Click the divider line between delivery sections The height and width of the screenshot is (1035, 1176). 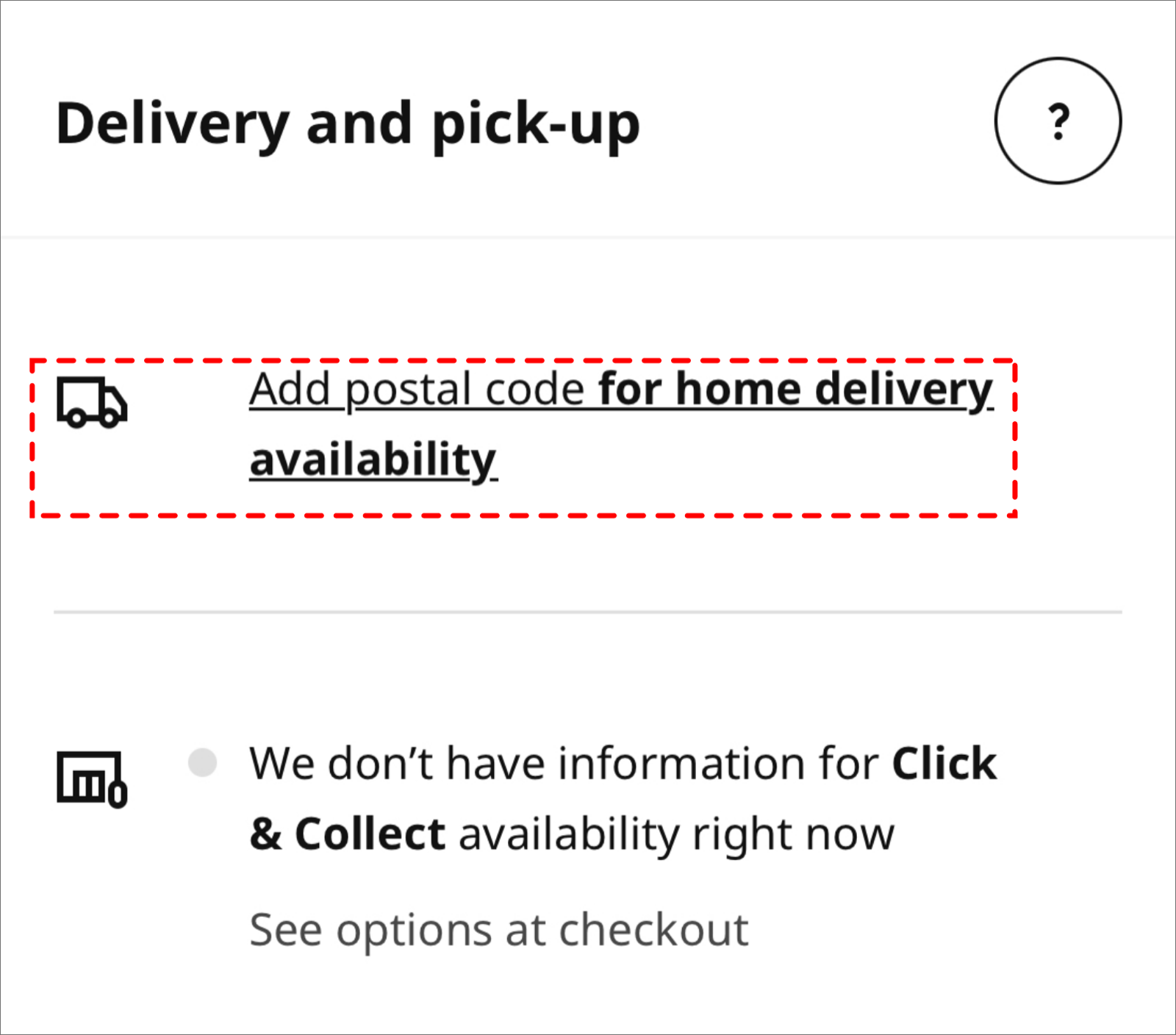[588, 609]
